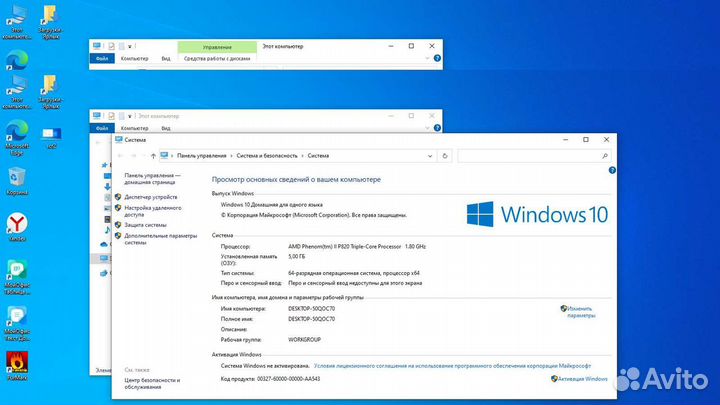
Task: Click Настройка удаленного доступа link
Action: pyautogui.click(x=152, y=210)
